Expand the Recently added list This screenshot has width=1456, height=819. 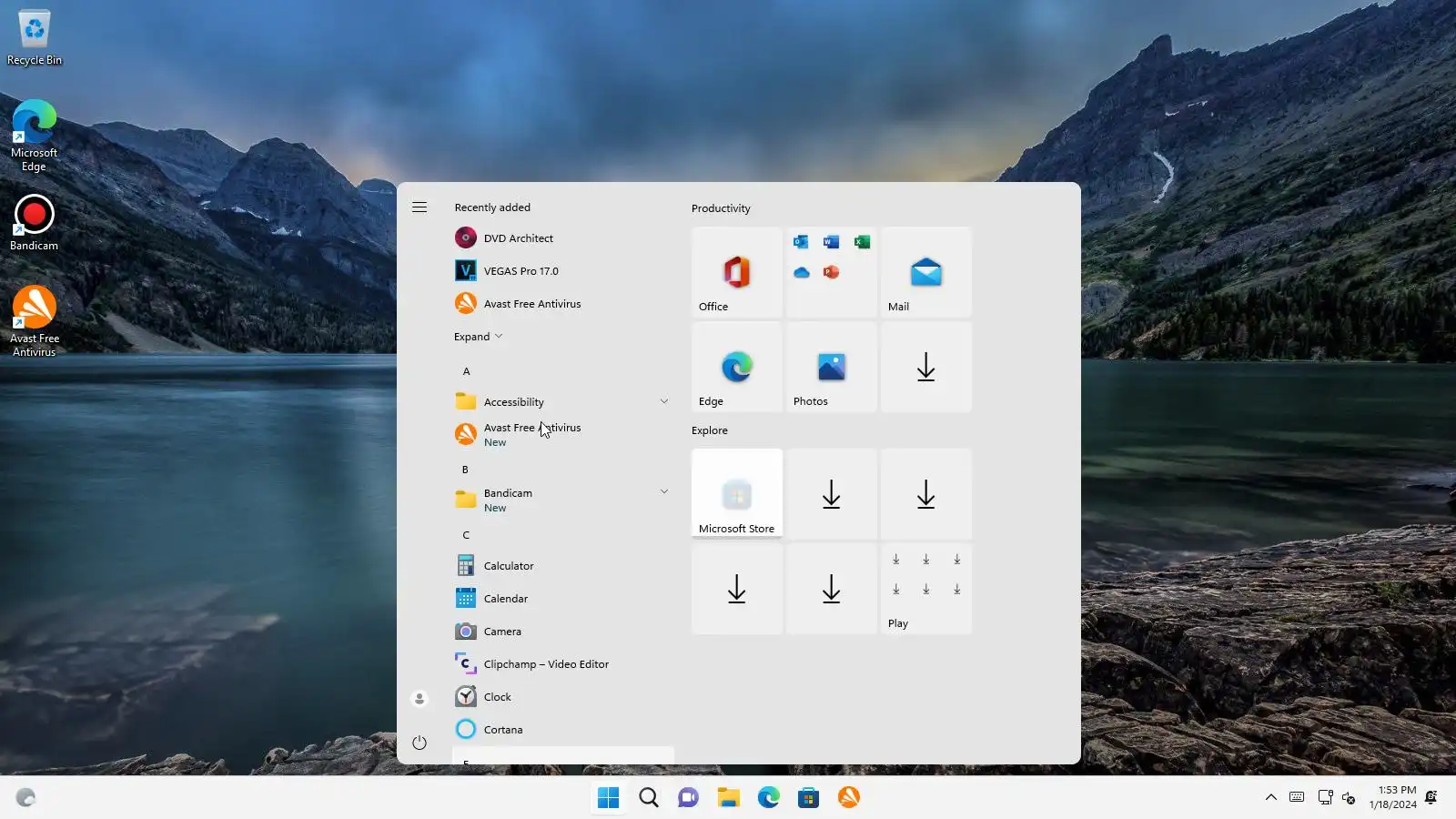click(479, 337)
